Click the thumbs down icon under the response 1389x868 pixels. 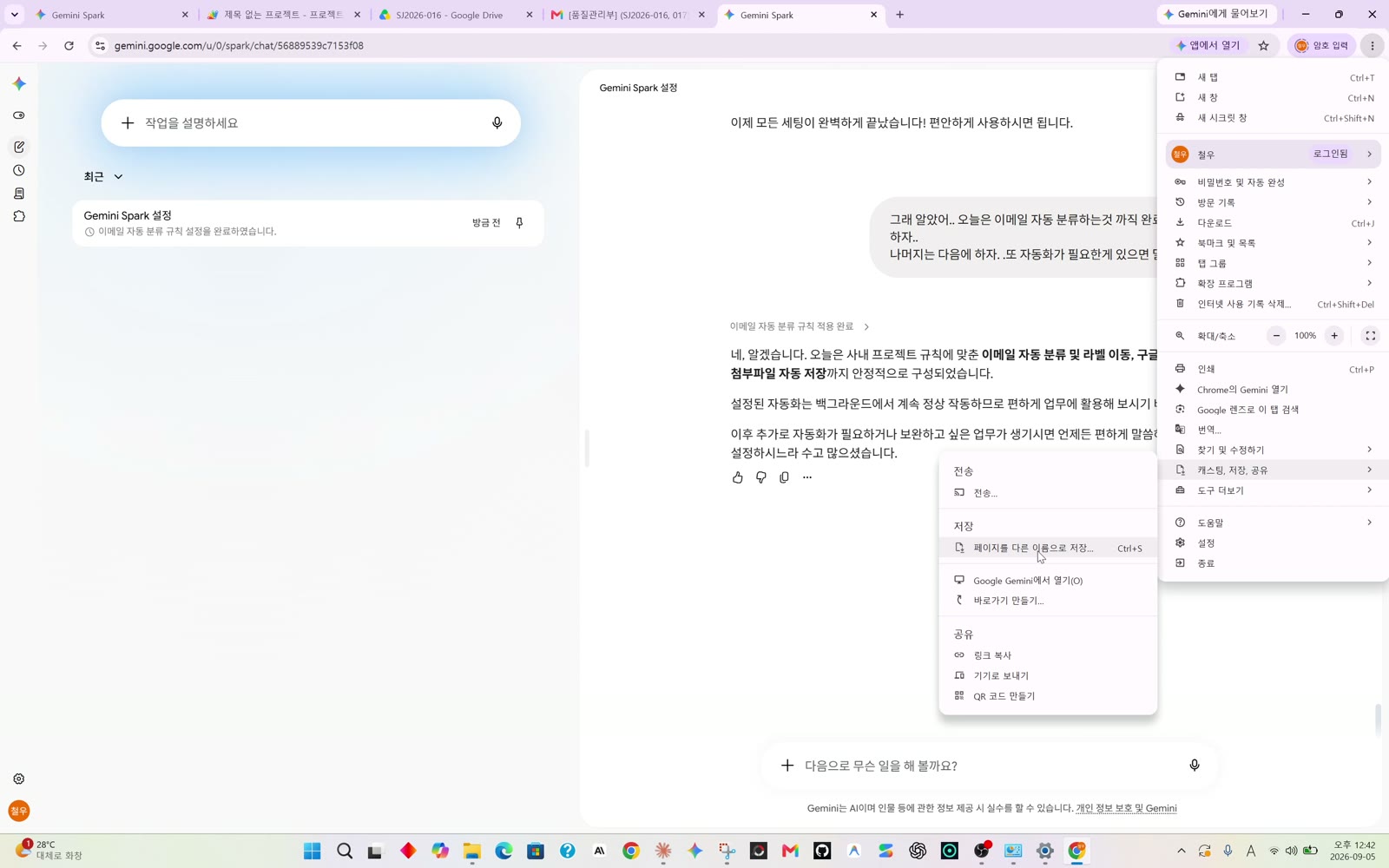click(x=761, y=477)
